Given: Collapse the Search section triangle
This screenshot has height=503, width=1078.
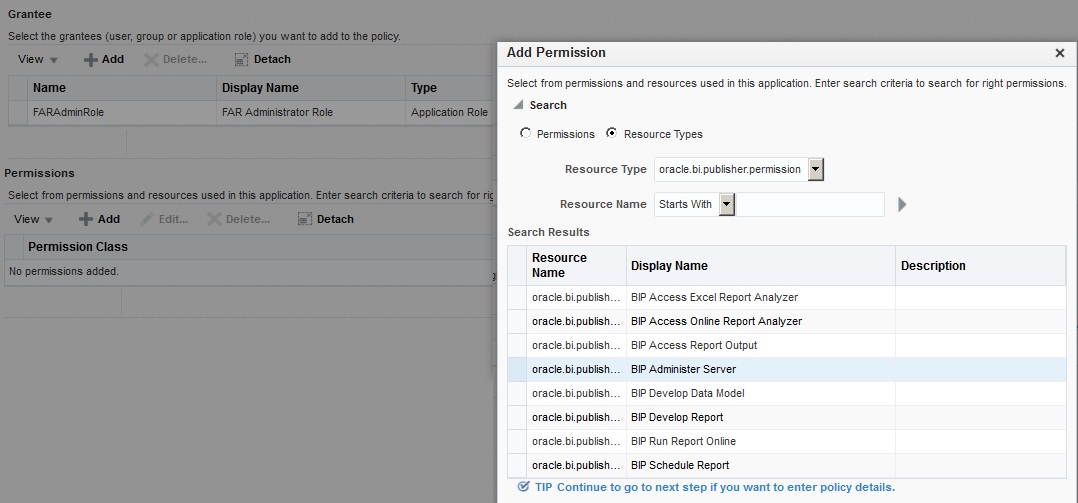Looking at the screenshot, I should tap(518, 105).
